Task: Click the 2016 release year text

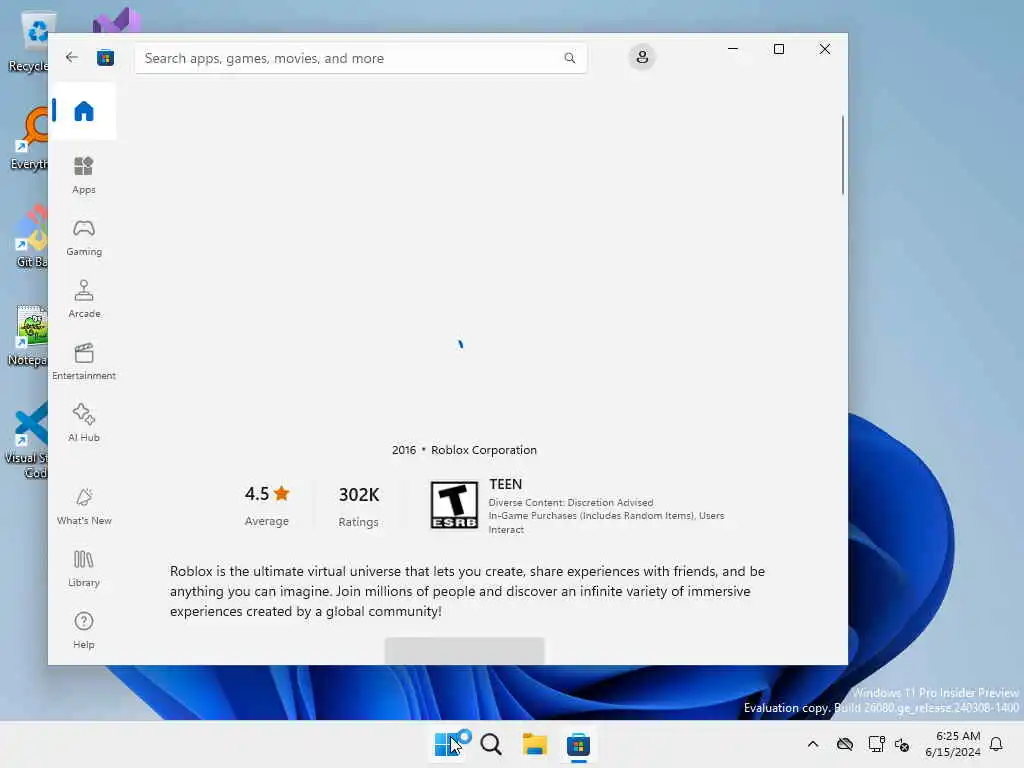Action: click(404, 450)
